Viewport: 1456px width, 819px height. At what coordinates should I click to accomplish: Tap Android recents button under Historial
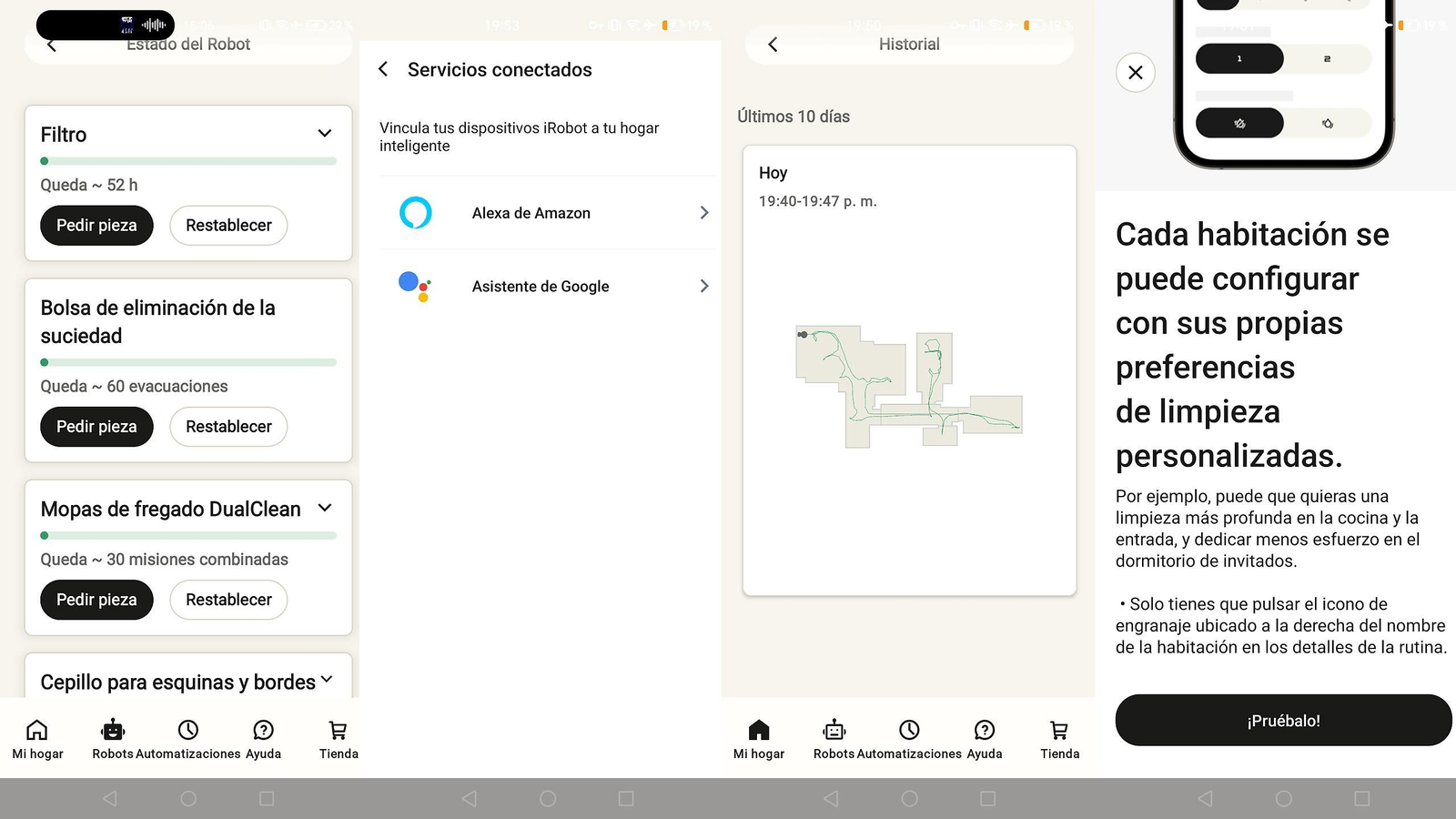(x=987, y=798)
